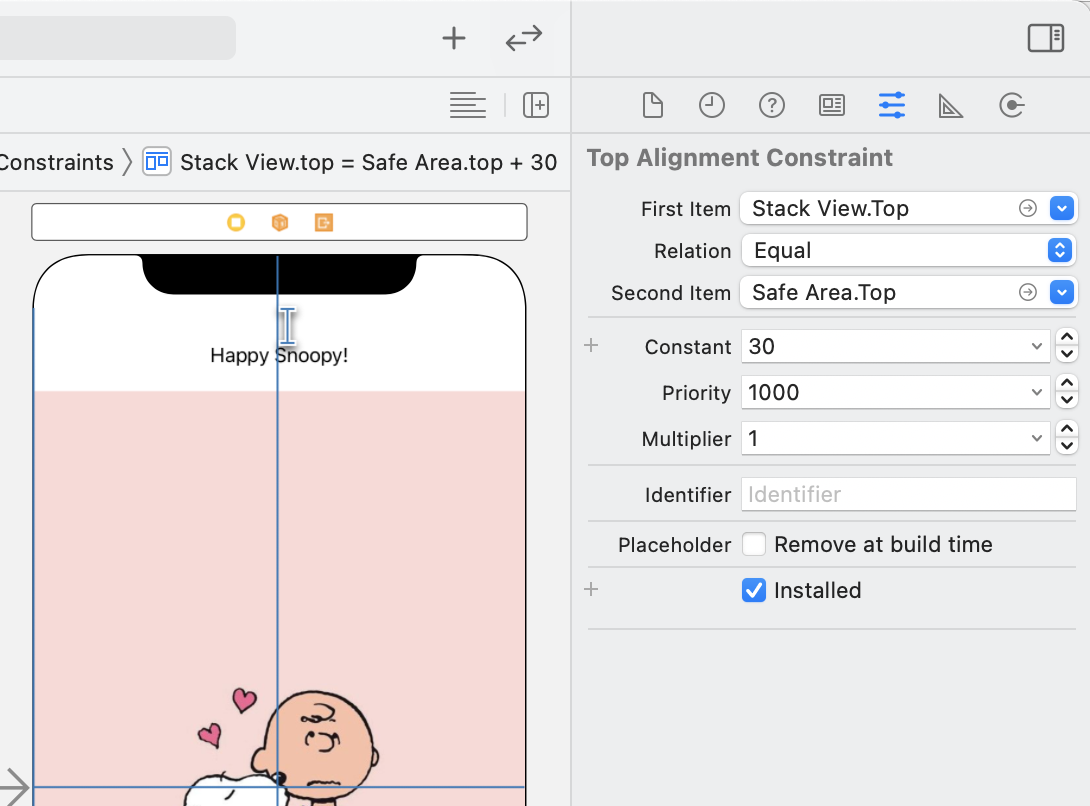Viewport: 1090px width, 806px height.
Task: Open the Constant field dropdown chevron
Action: click(1036, 346)
